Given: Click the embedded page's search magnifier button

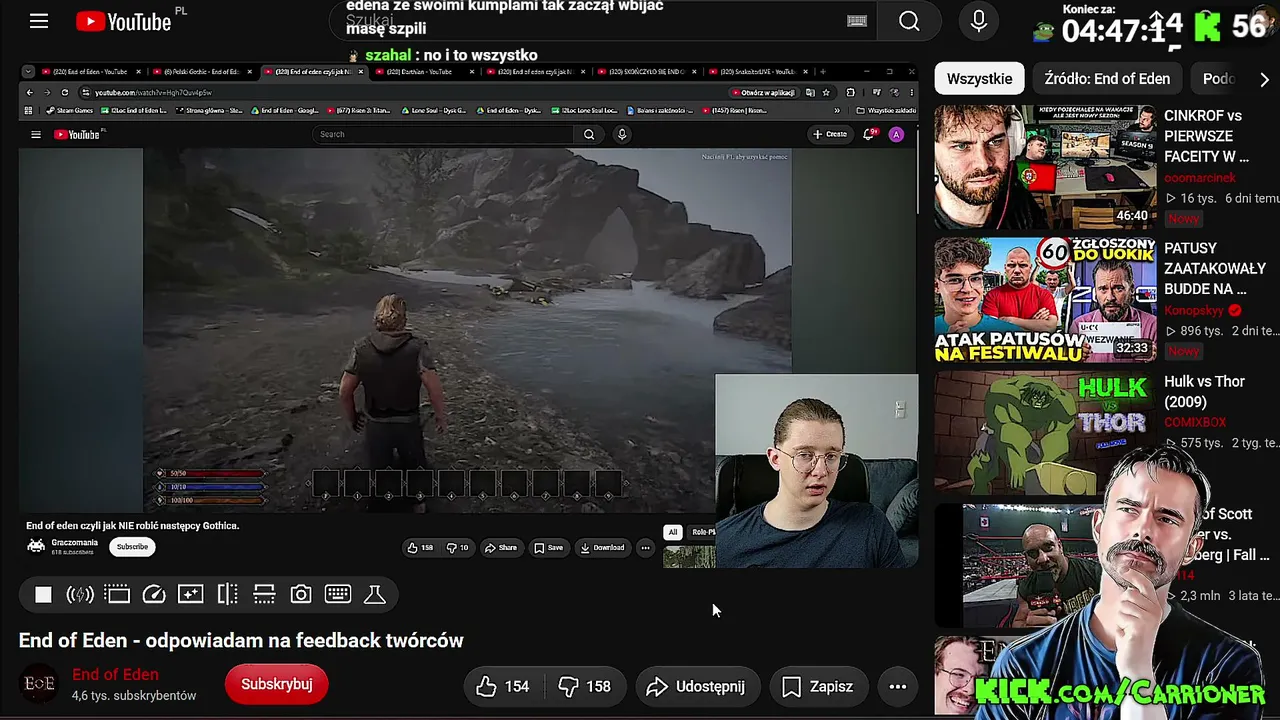Looking at the screenshot, I should point(589,134).
